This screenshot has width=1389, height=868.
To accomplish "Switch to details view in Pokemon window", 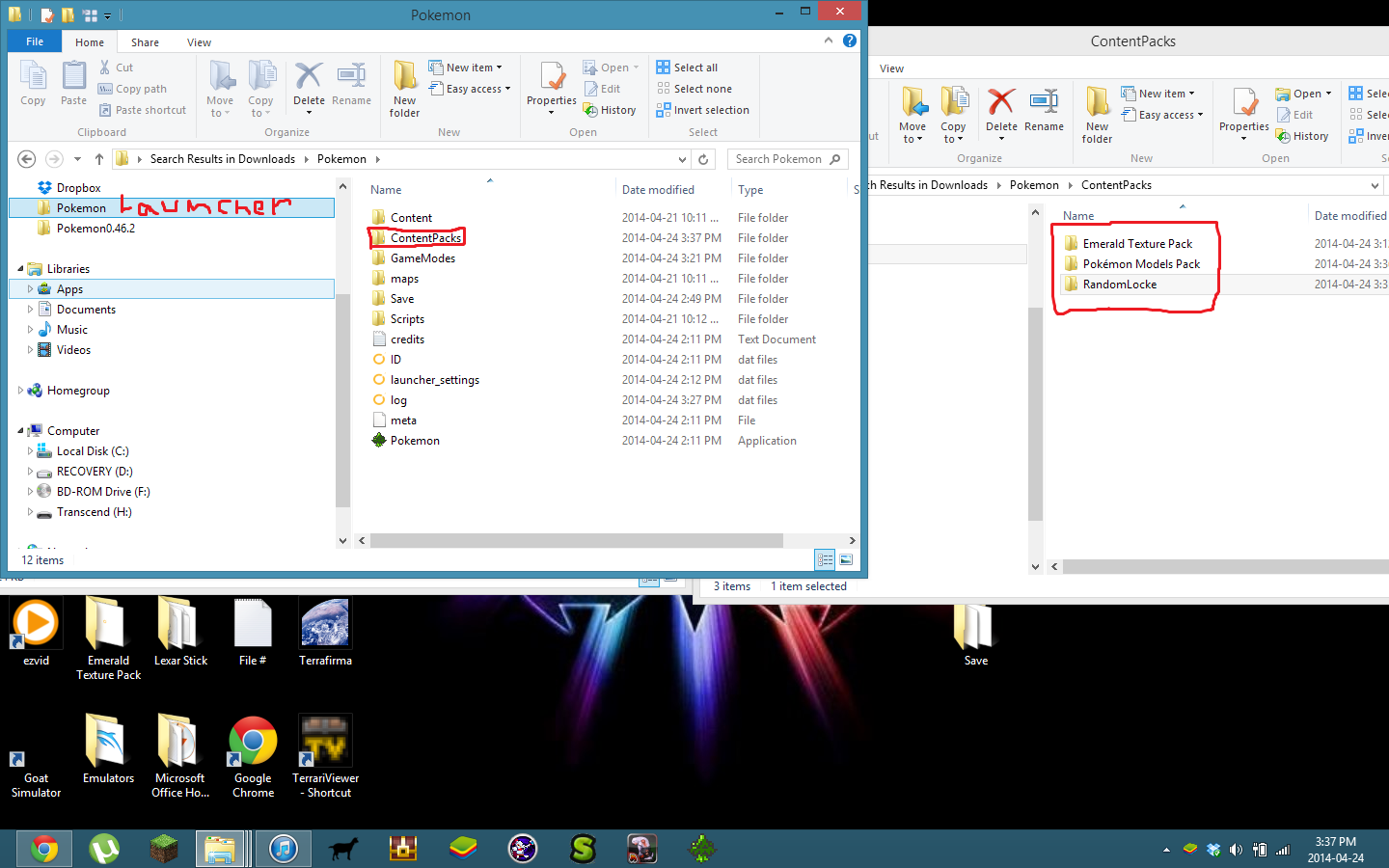I will (x=825, y=559).
